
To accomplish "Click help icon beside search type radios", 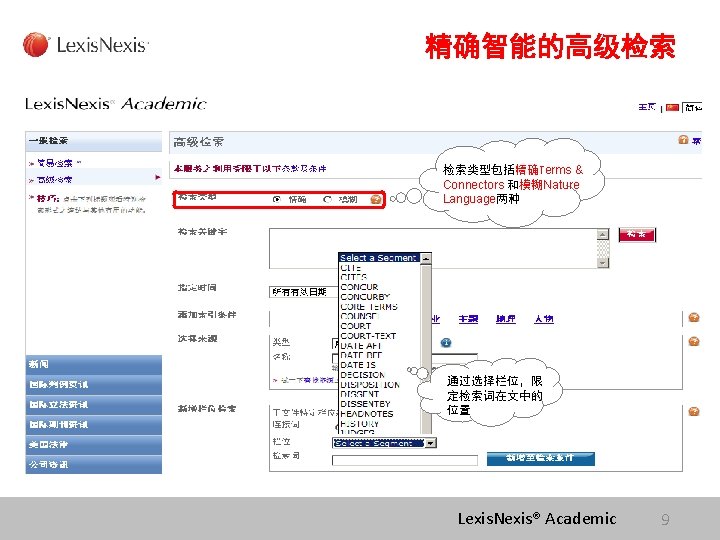I will click(x=376, y=199).
